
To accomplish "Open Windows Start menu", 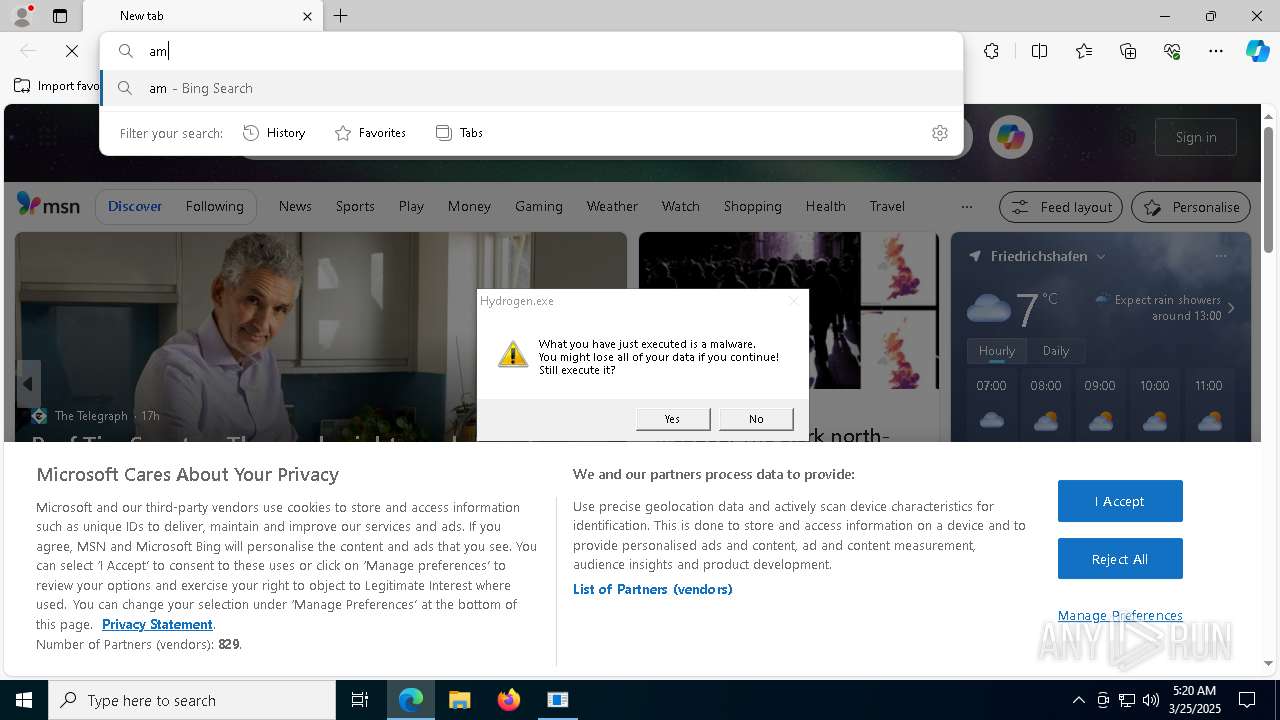I will [x=24, y=700].
